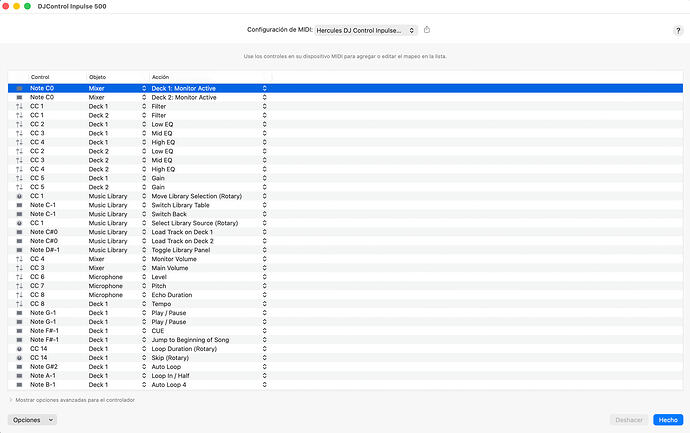Screen dimensions: 690x433
Task: Click the Deshacer button
Action: (629, 420)
